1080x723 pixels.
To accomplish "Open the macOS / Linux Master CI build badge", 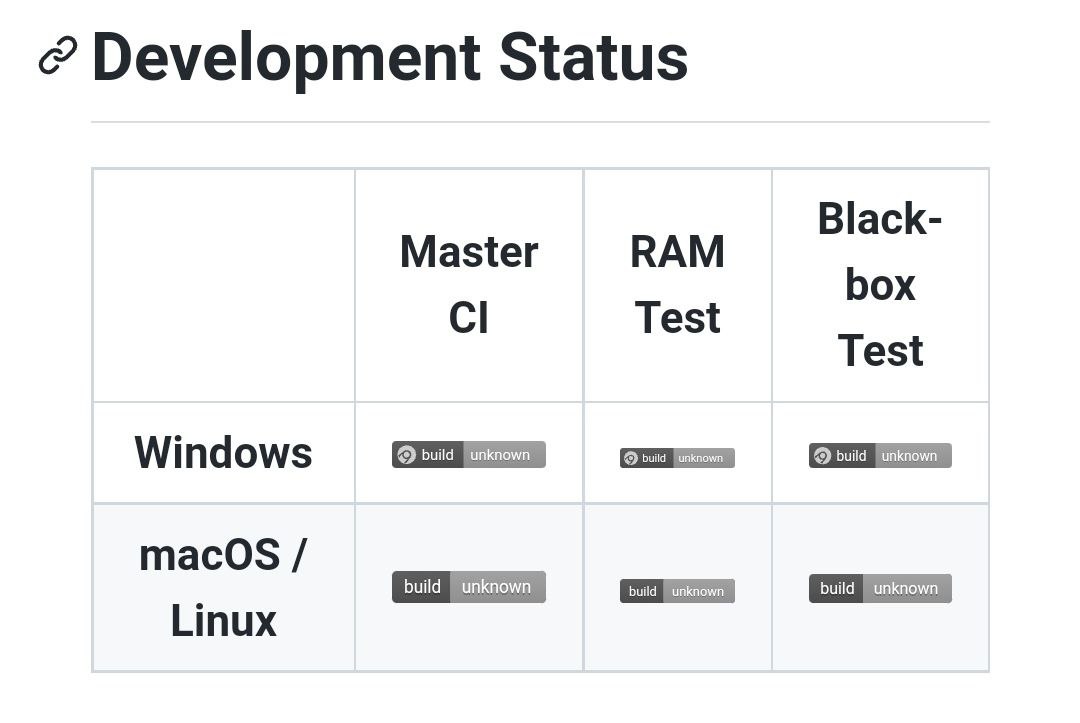I will click(x=468, y=587).
